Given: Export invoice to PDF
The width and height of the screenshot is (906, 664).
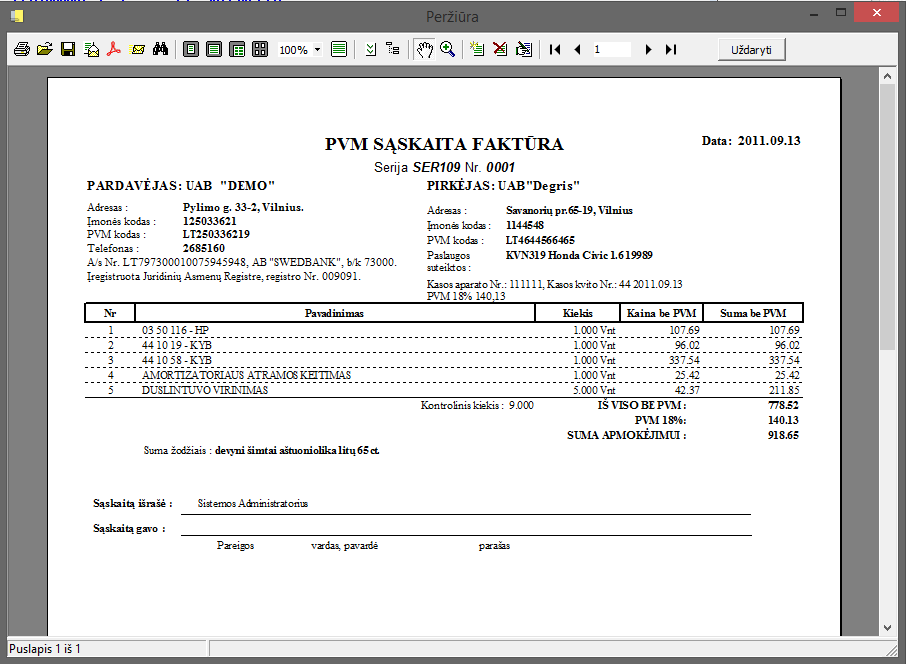Looking at the screenshot, I should [114, 49].
